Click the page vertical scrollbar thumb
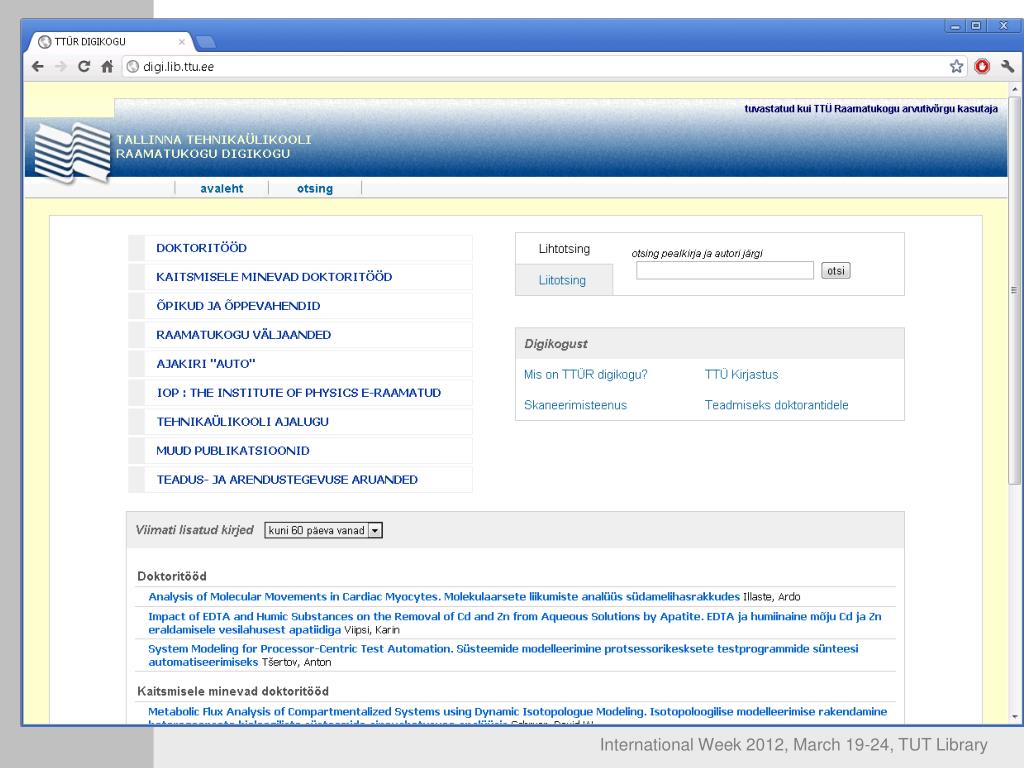The image size is (1024, 768). coord(1014,291)
